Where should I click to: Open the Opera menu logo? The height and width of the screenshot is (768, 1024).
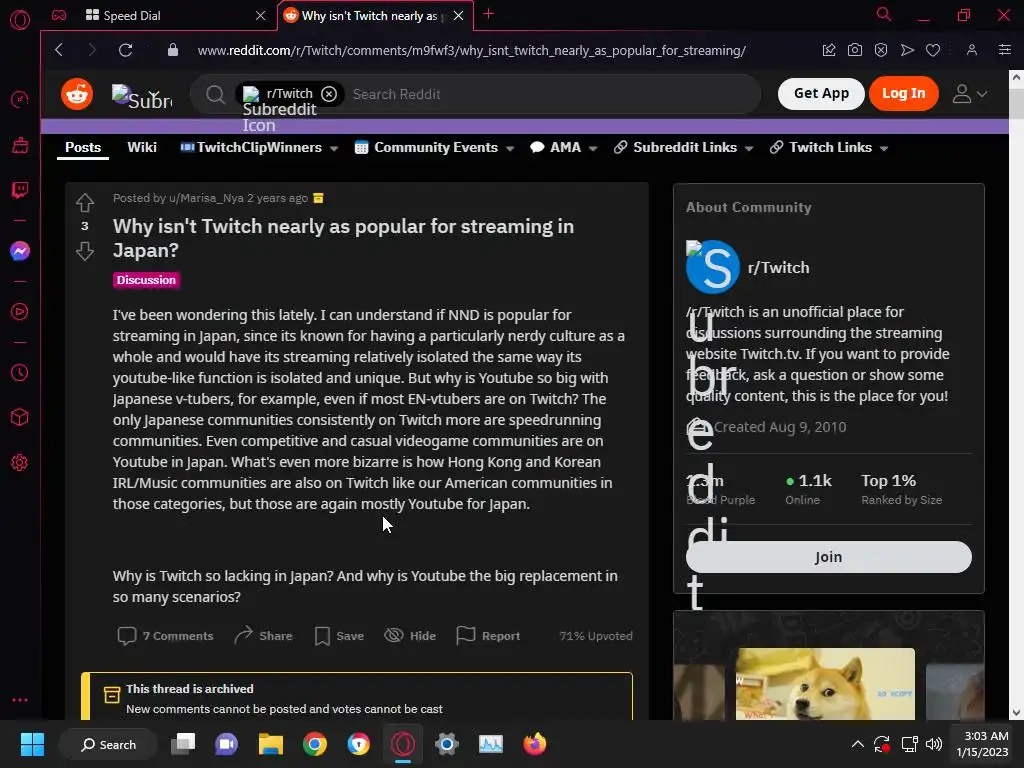[20, 20]
